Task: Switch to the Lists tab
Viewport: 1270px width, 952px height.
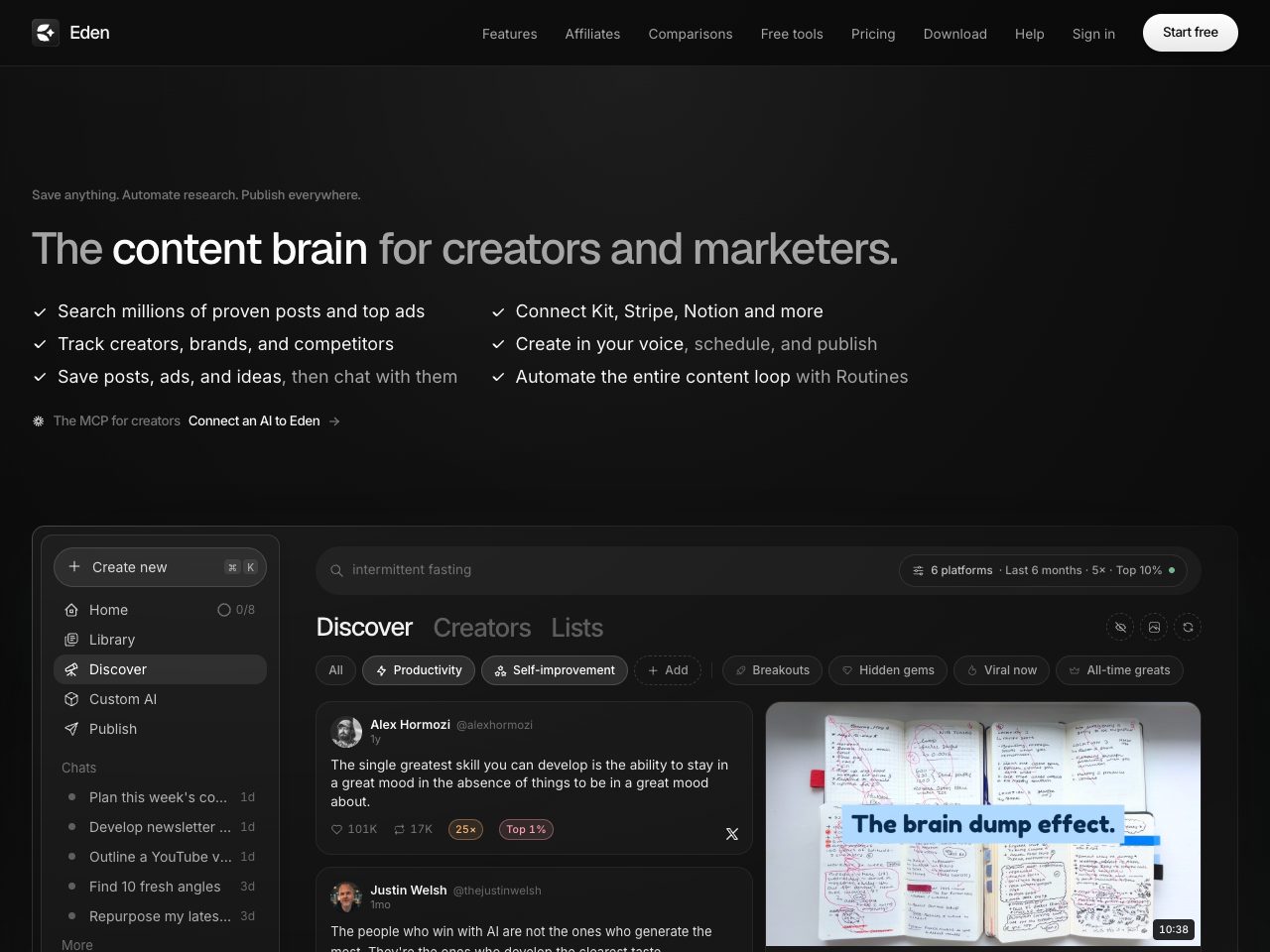Action: (x=577, y=628)
